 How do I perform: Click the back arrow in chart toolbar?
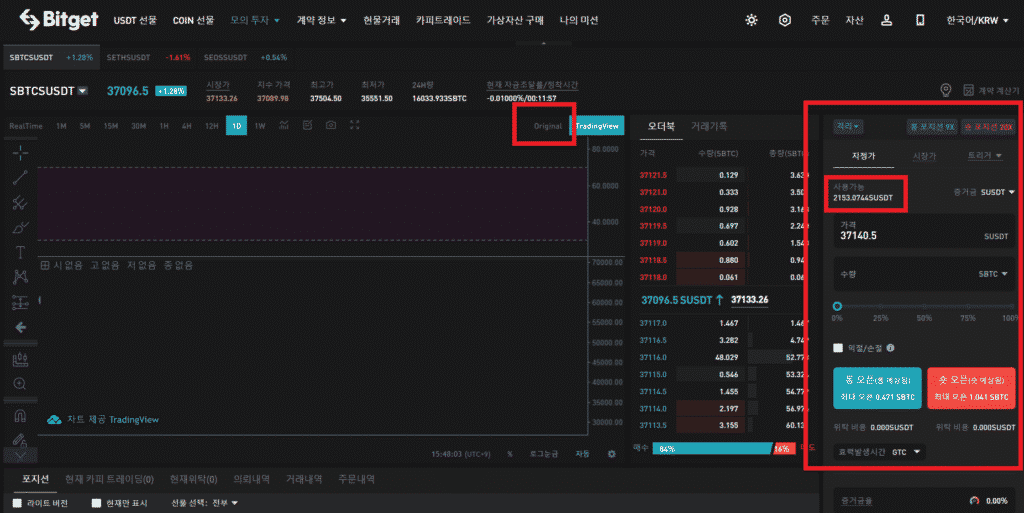tap(20, 327)
